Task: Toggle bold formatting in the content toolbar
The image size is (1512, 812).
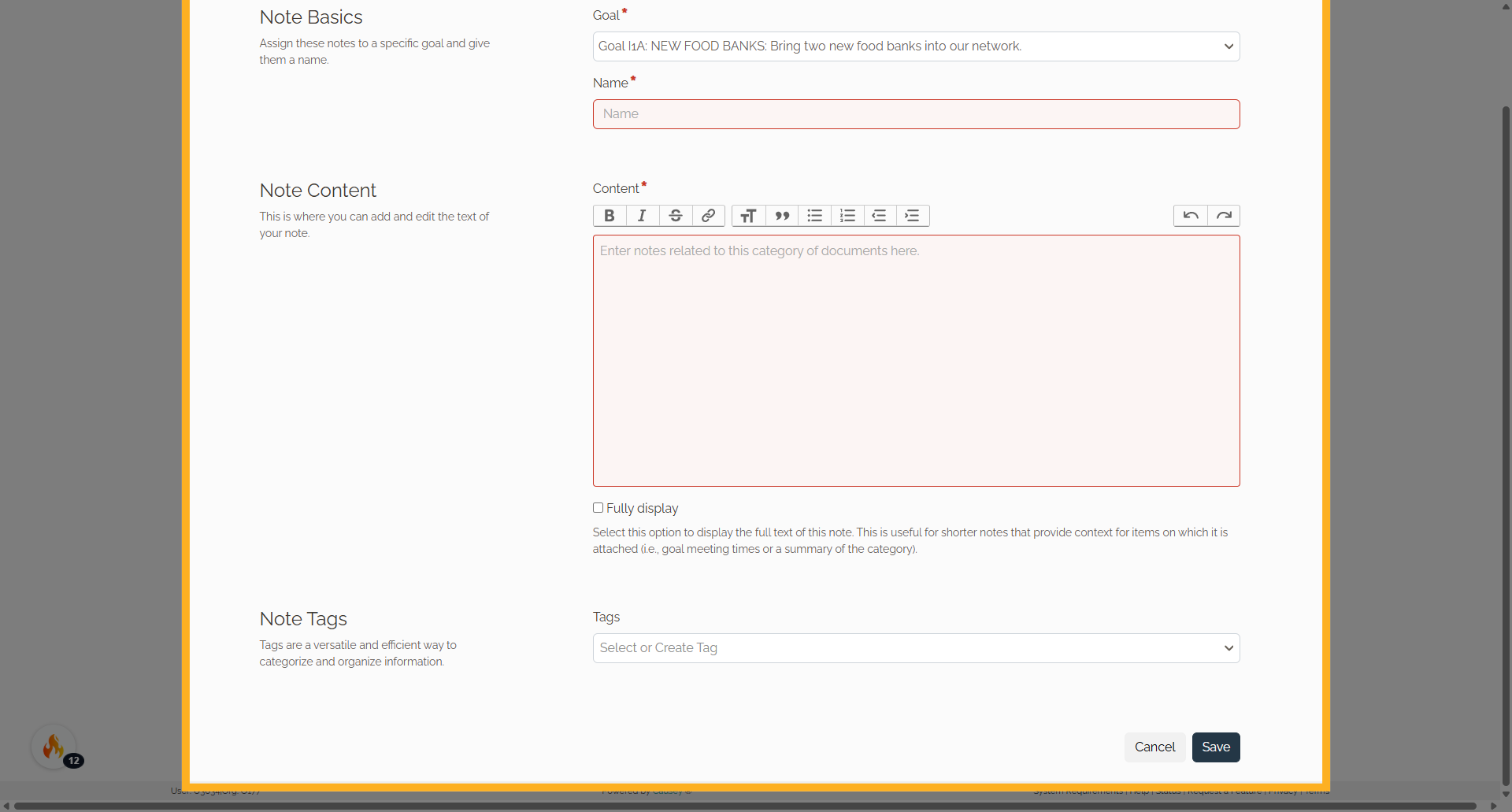Action: (x=610, y=216)
